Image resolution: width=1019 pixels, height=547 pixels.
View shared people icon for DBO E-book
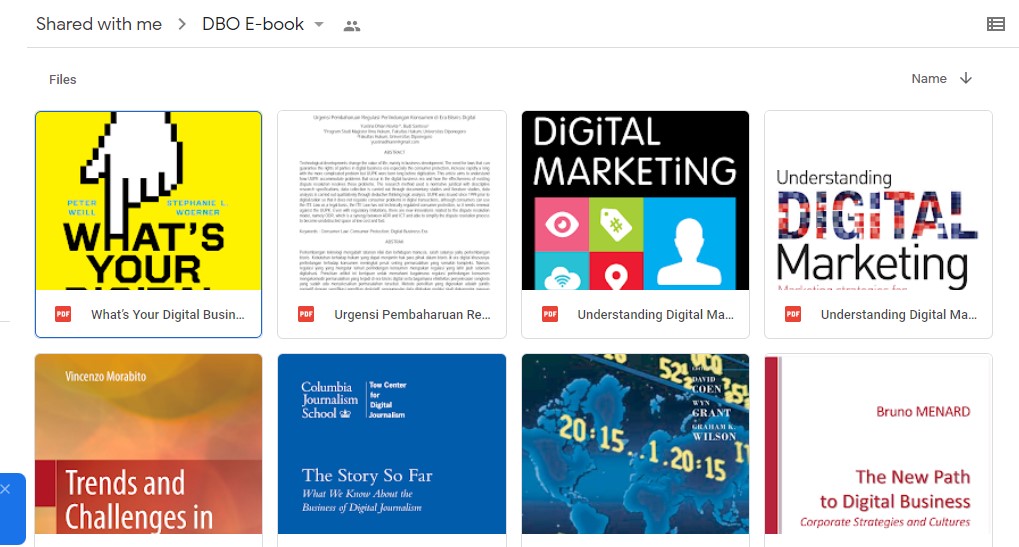[x=352, y=25]
